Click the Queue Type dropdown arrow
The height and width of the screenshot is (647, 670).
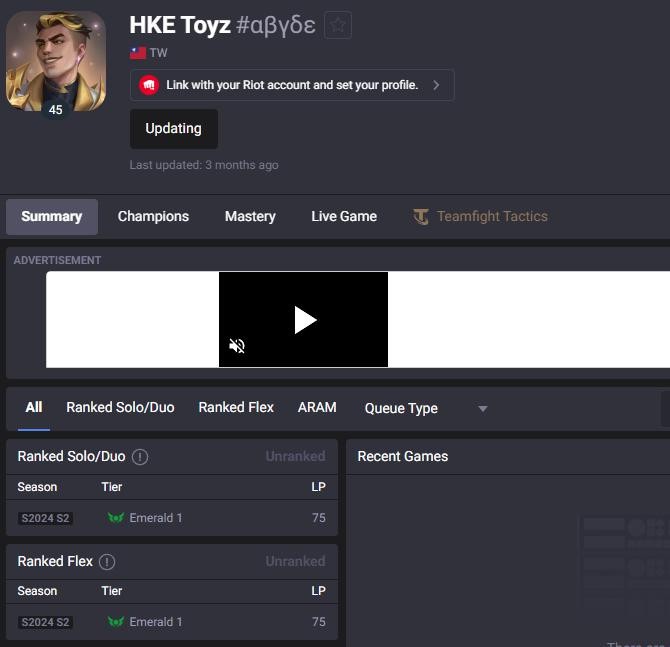pos(483,409)
